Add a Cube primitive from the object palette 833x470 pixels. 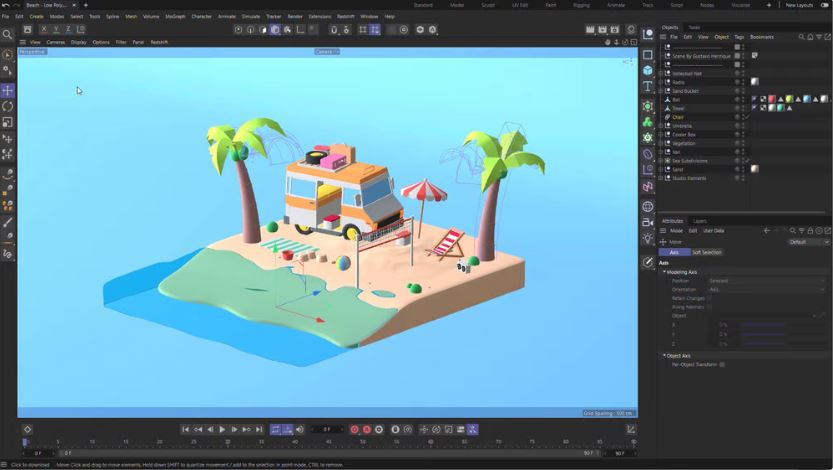[648, 71]
